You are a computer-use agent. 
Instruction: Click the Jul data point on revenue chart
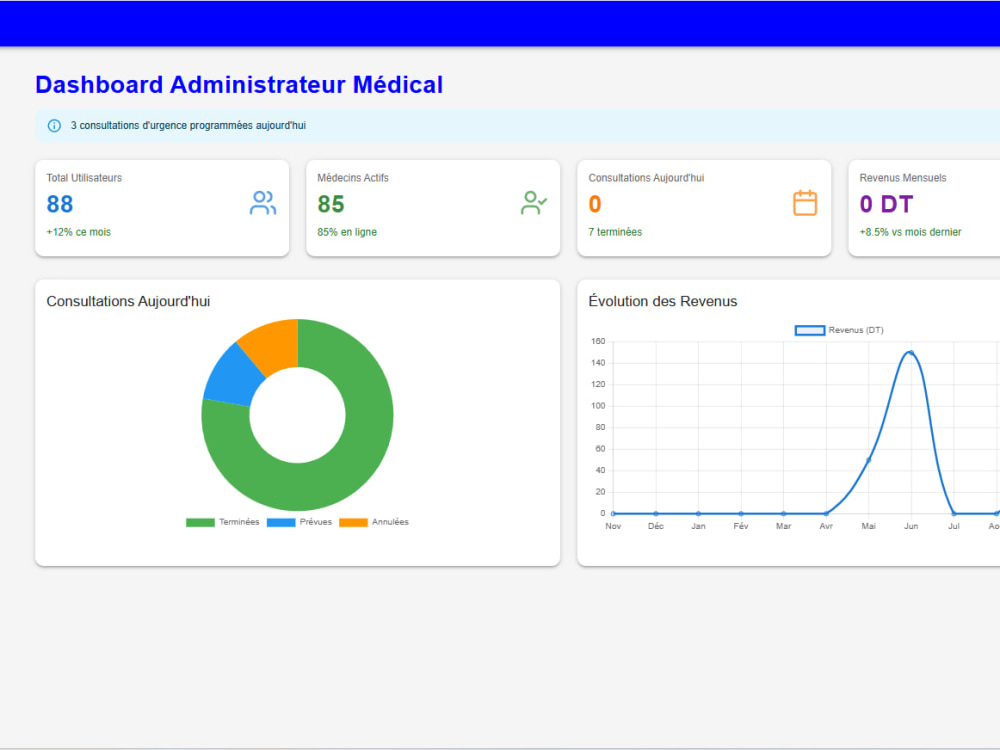tap(953, 513)
